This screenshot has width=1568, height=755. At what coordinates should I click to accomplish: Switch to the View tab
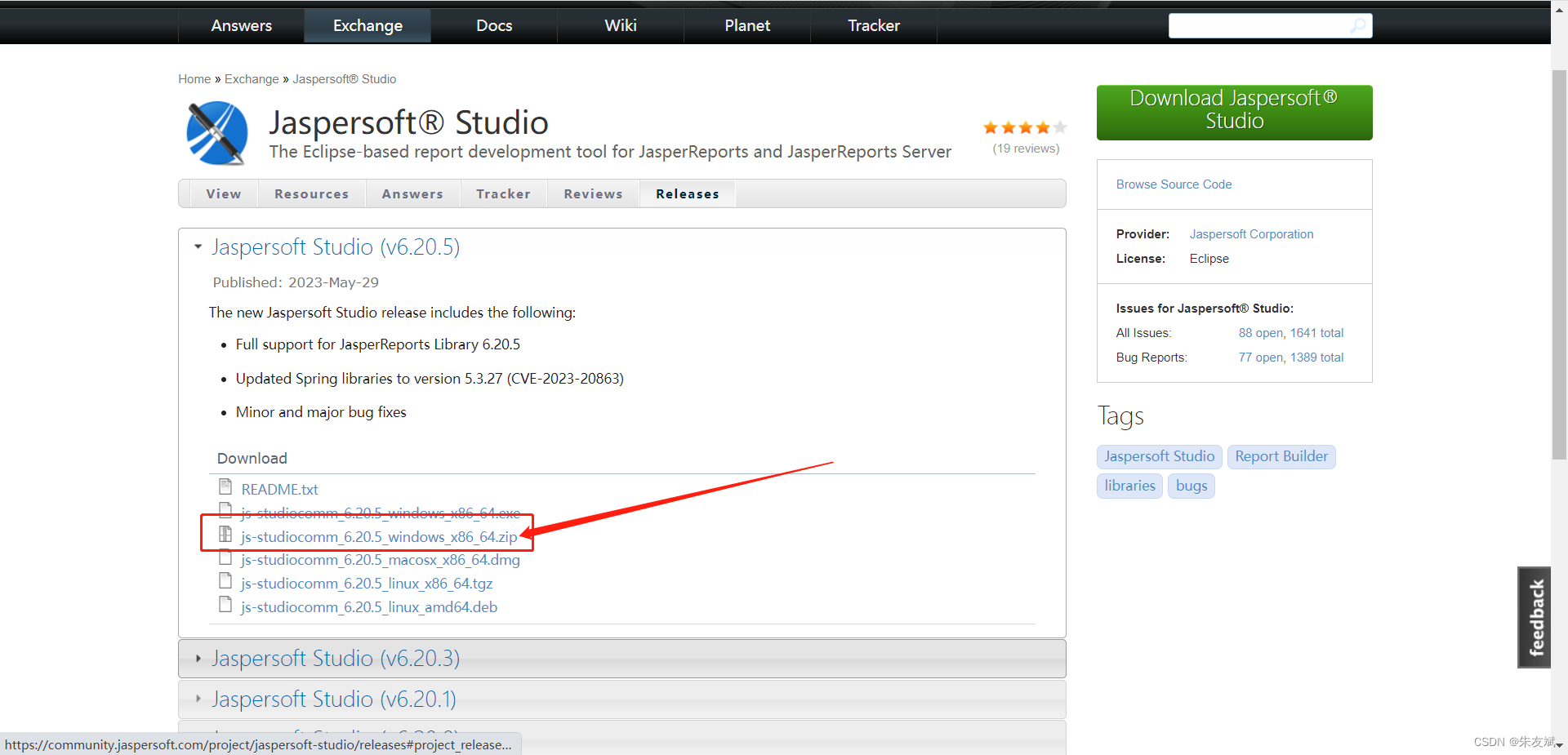point(224,193)
